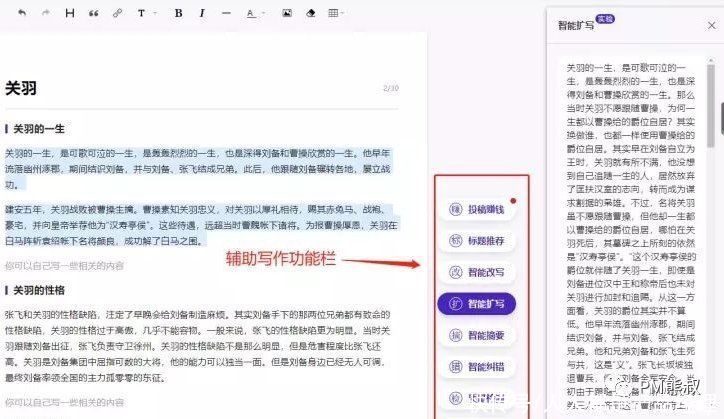Expand the table dropdown arrow
This screenshot has height=419, width=724.
pyautogui.click(x=342, y=13)
